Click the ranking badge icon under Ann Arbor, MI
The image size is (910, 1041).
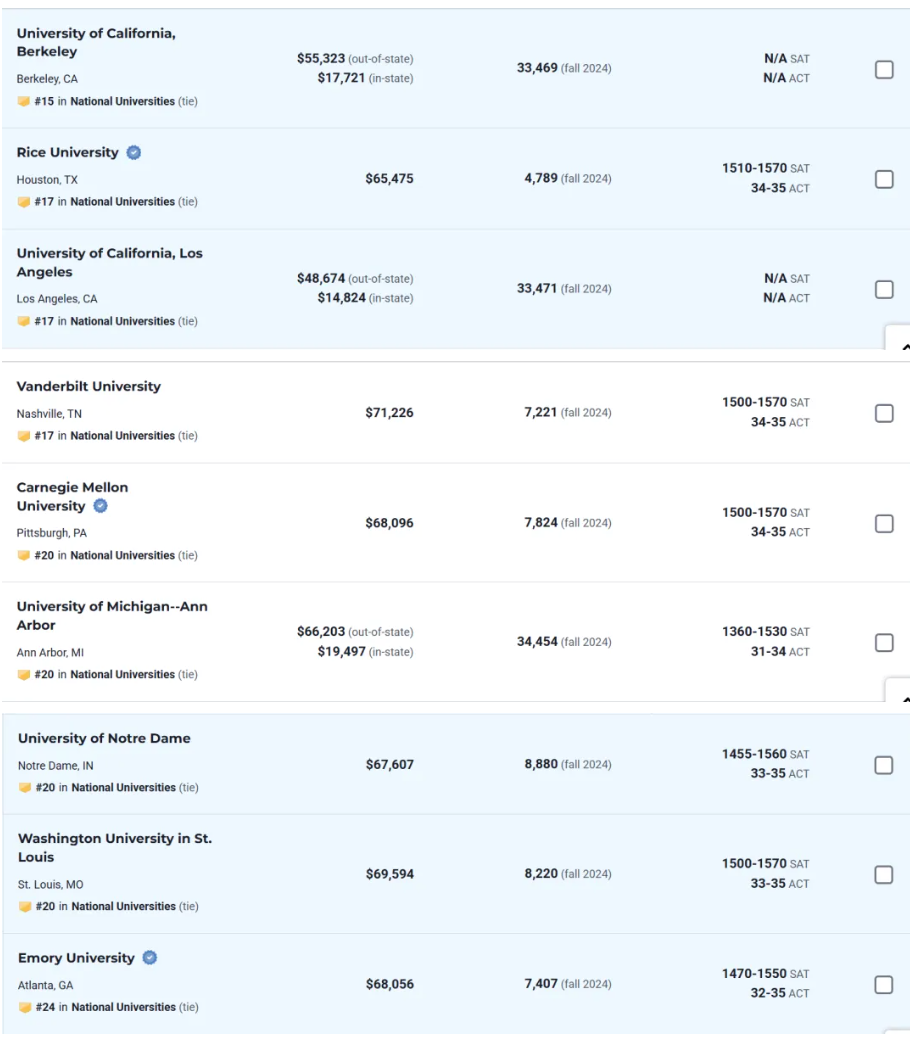24,675
